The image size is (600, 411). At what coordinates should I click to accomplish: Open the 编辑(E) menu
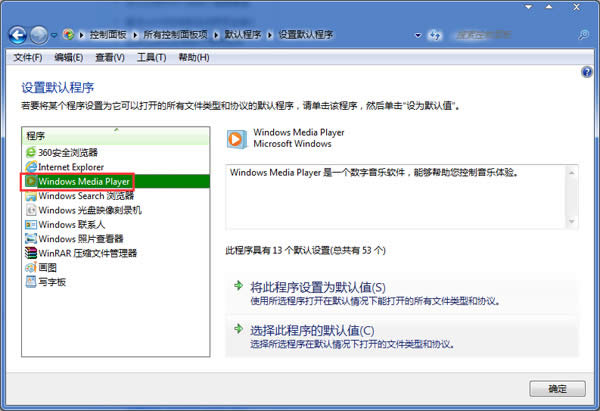68,57
